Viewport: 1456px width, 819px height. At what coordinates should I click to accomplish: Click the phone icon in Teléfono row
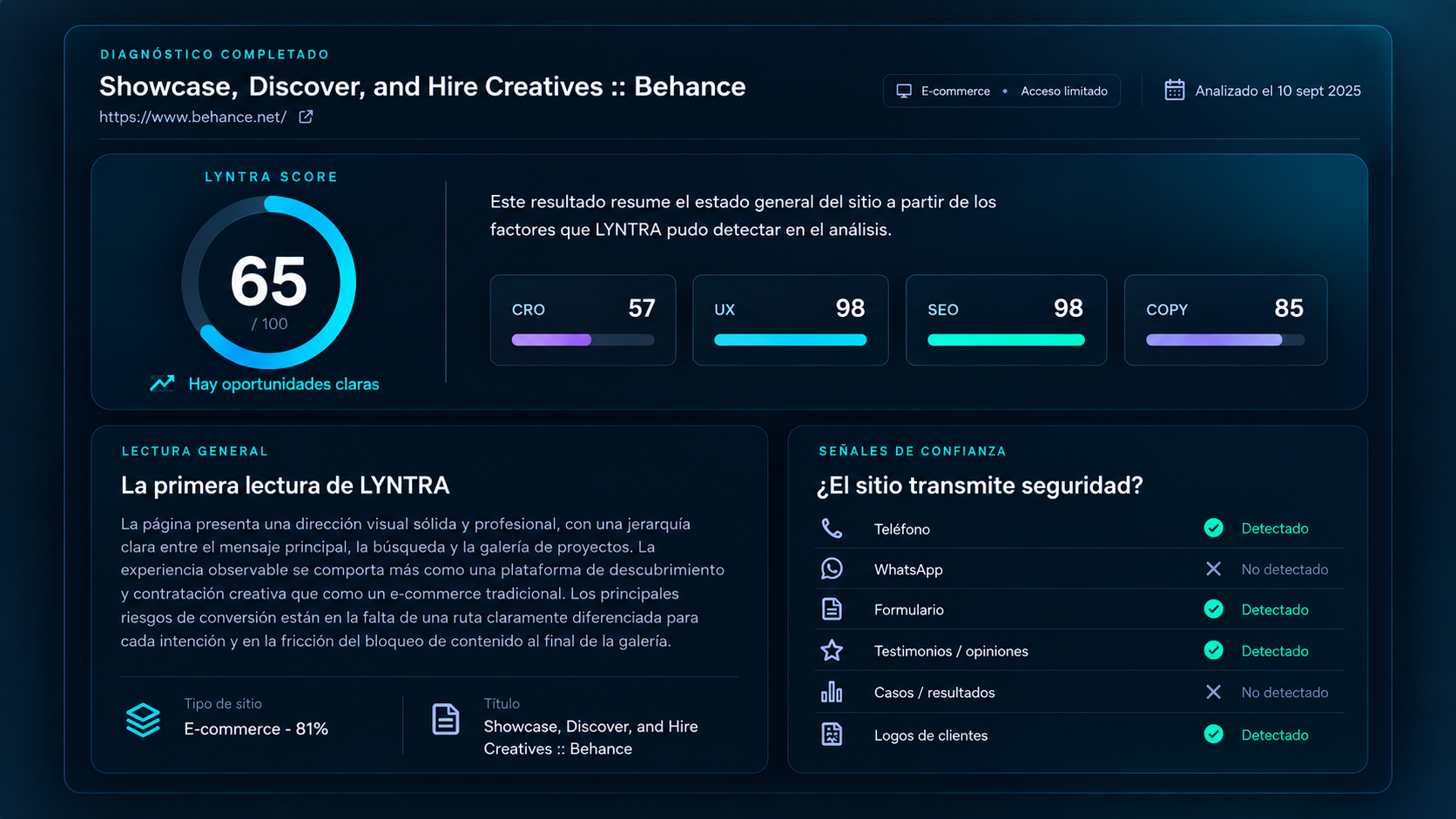(x=832, y=528)
